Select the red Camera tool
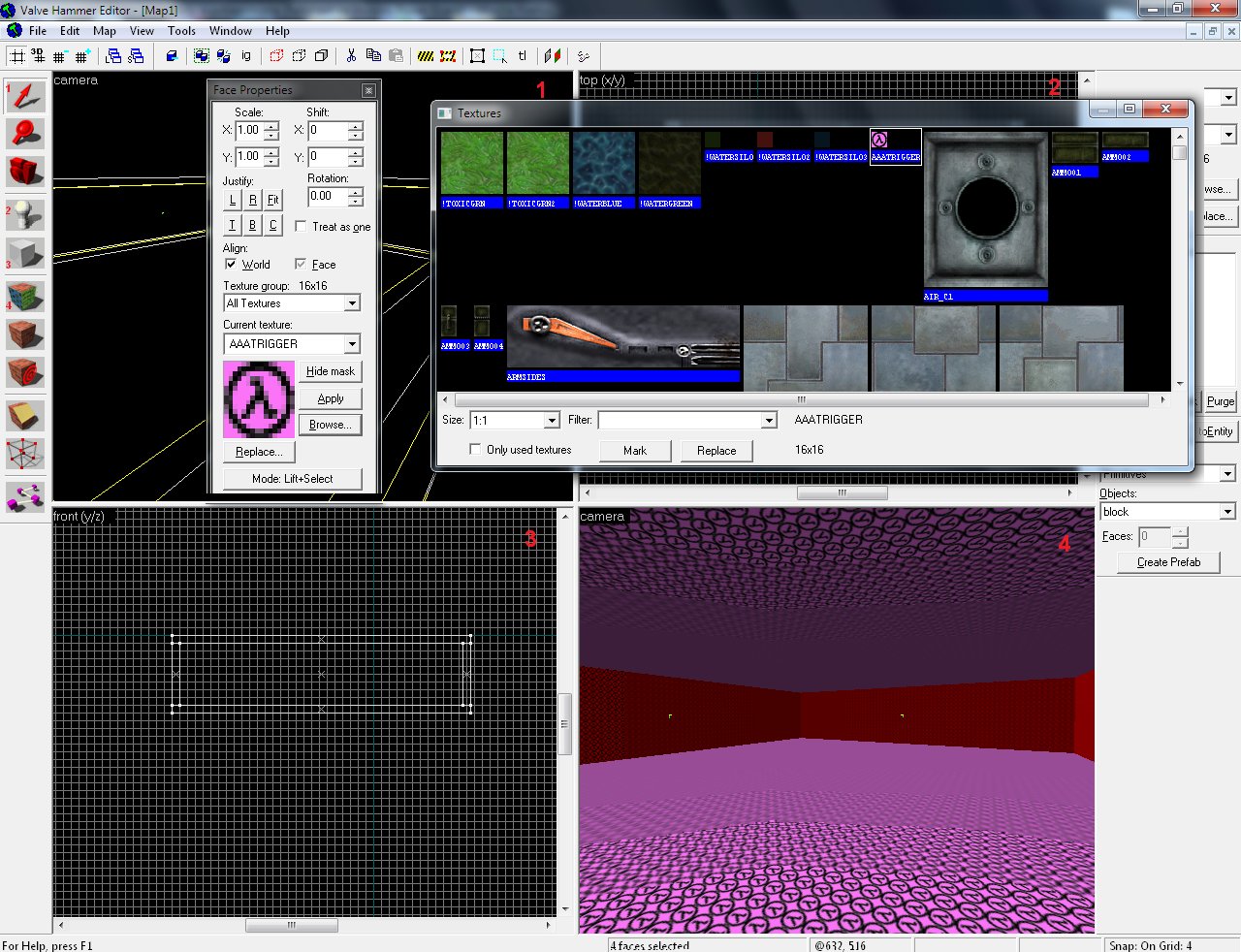This screenshot has width=1241, height=952. [26, 172]
